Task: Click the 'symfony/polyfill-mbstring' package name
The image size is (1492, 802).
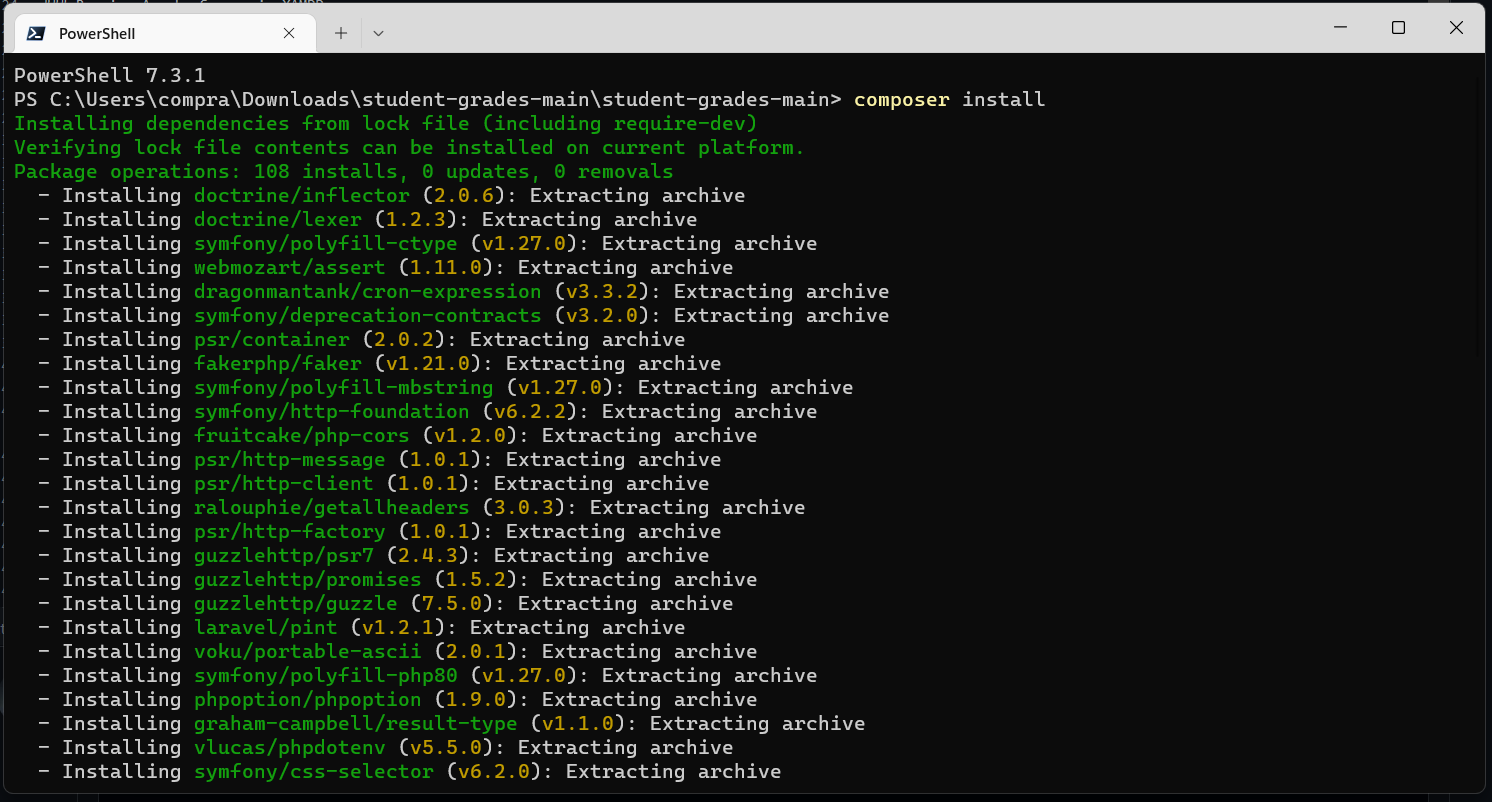Action: [344, 387]
